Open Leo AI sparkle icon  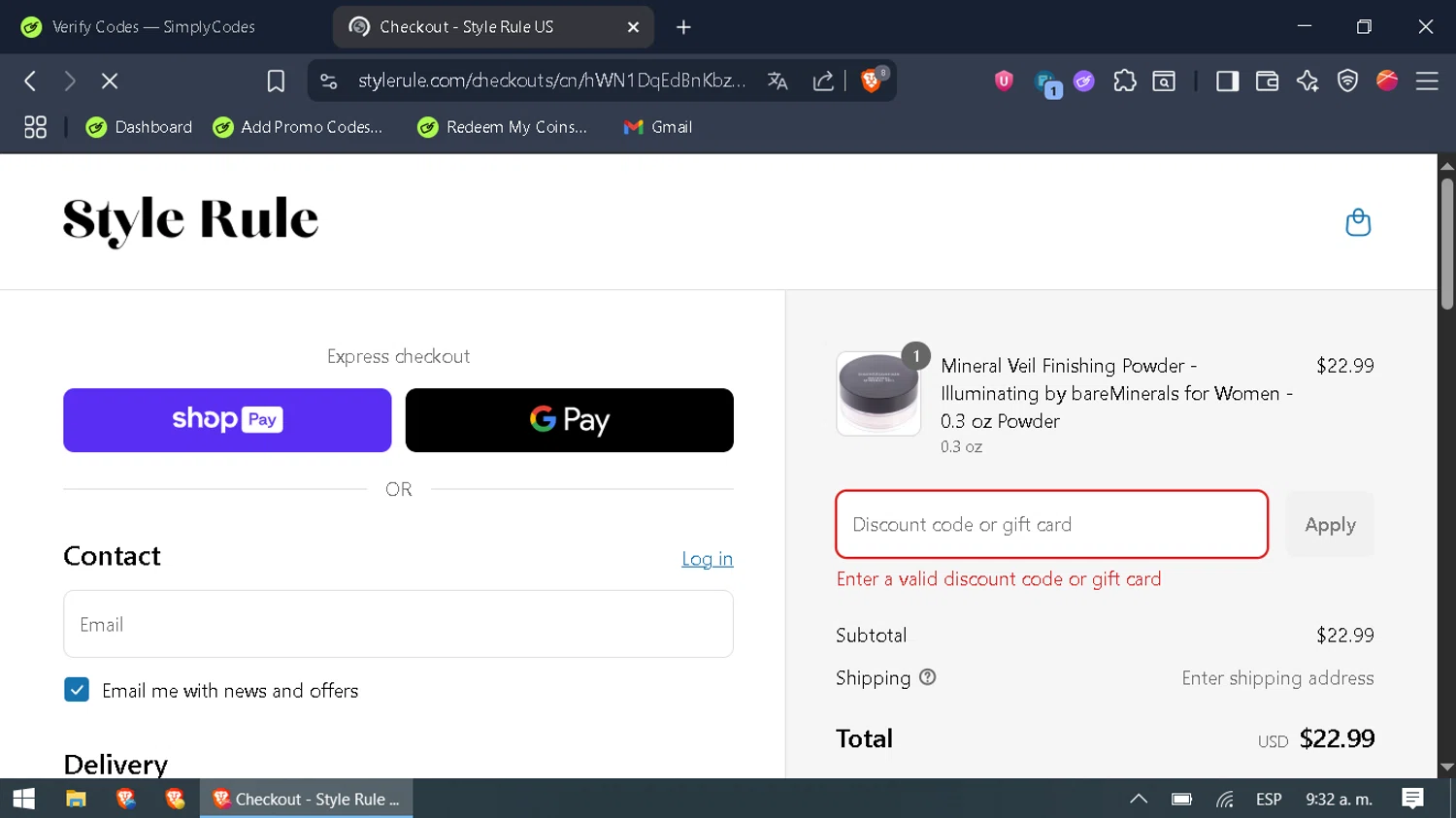[1307, 82]
